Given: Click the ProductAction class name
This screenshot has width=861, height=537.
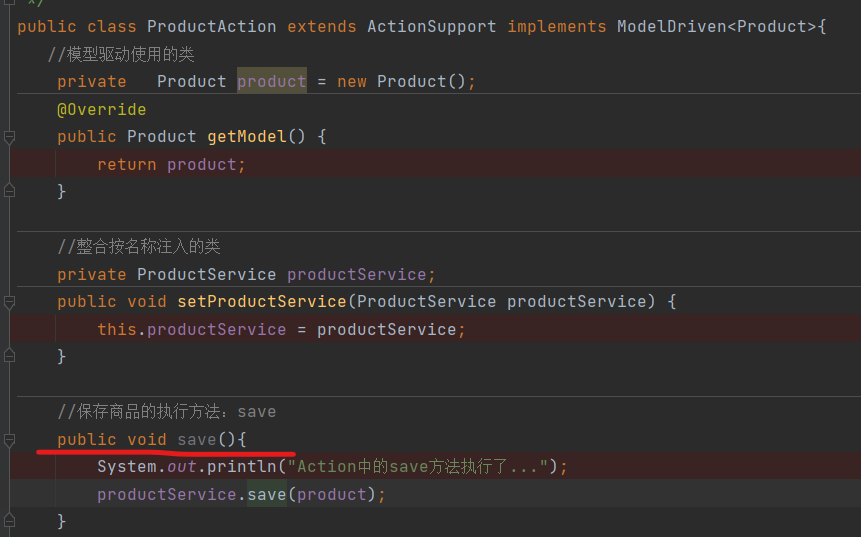Looking at the screenshot, I should 211,26.
